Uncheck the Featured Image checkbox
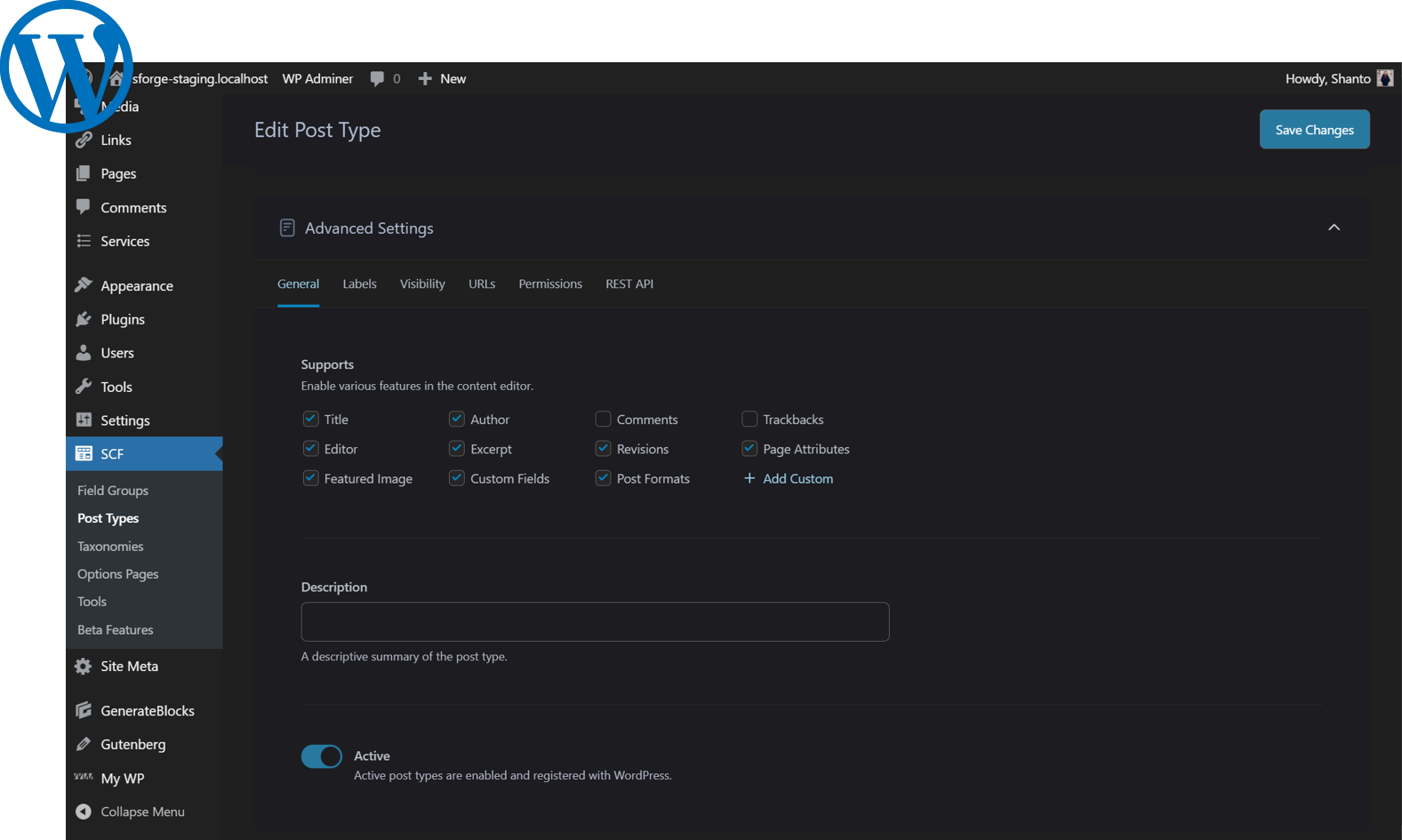Viewport: 1402px width, 840px height. [x=310, y=478]
